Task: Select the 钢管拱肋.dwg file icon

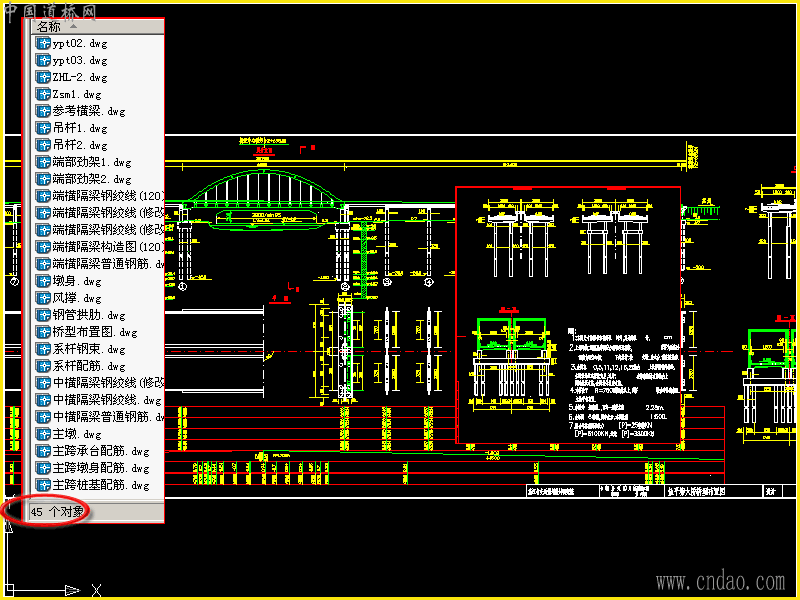Action: coord(43,315)
